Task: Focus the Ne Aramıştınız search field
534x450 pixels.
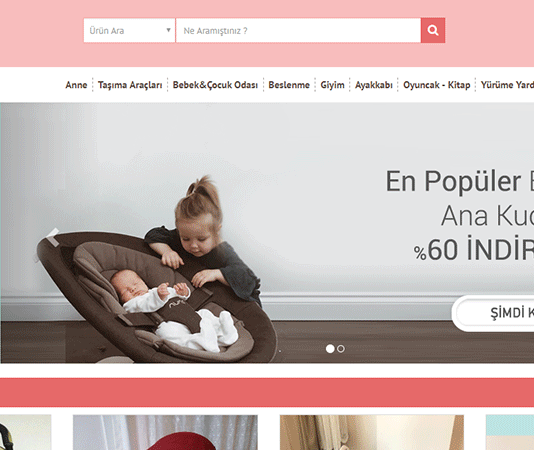Action: point(298,30)
